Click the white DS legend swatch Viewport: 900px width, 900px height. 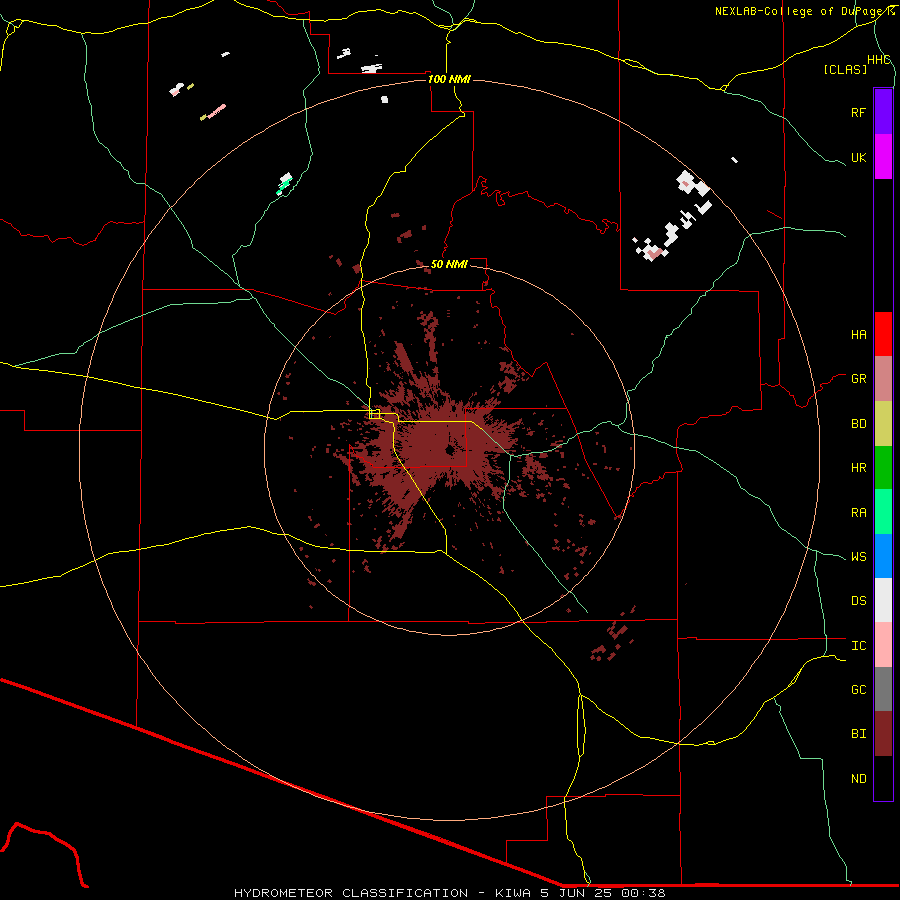pos(883,600)
